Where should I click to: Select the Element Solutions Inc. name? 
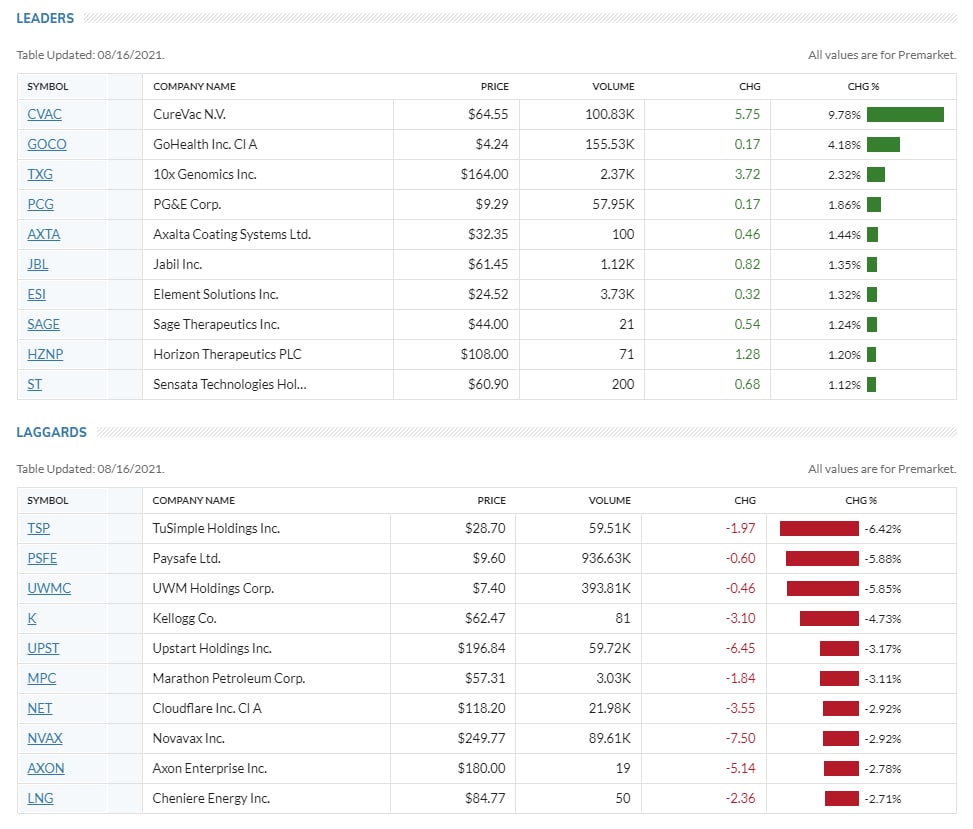pos(216,294)
